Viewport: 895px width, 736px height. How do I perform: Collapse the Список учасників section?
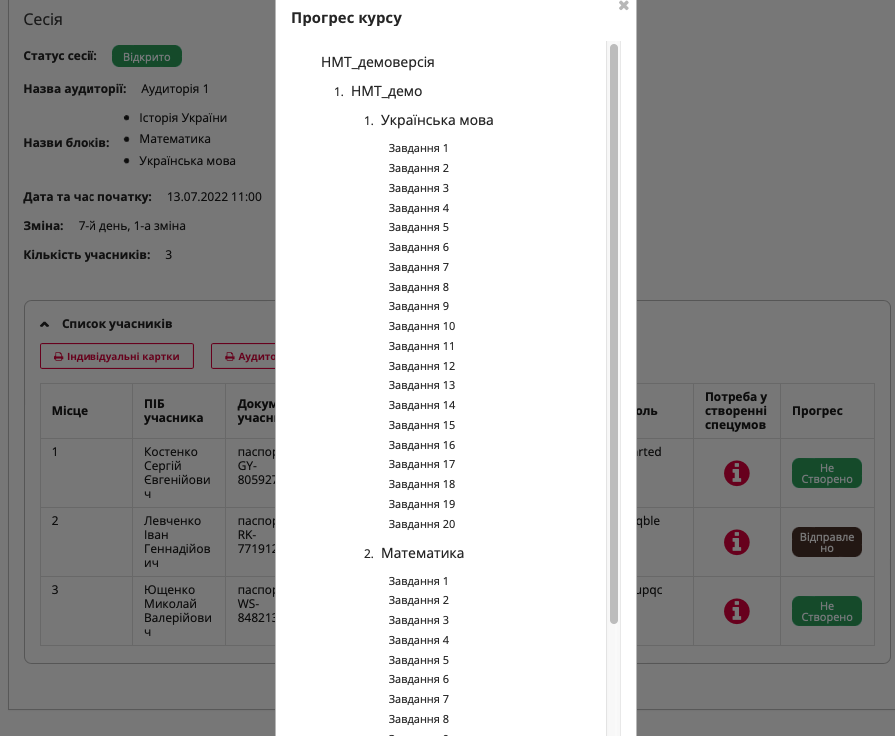pos(45,323)
